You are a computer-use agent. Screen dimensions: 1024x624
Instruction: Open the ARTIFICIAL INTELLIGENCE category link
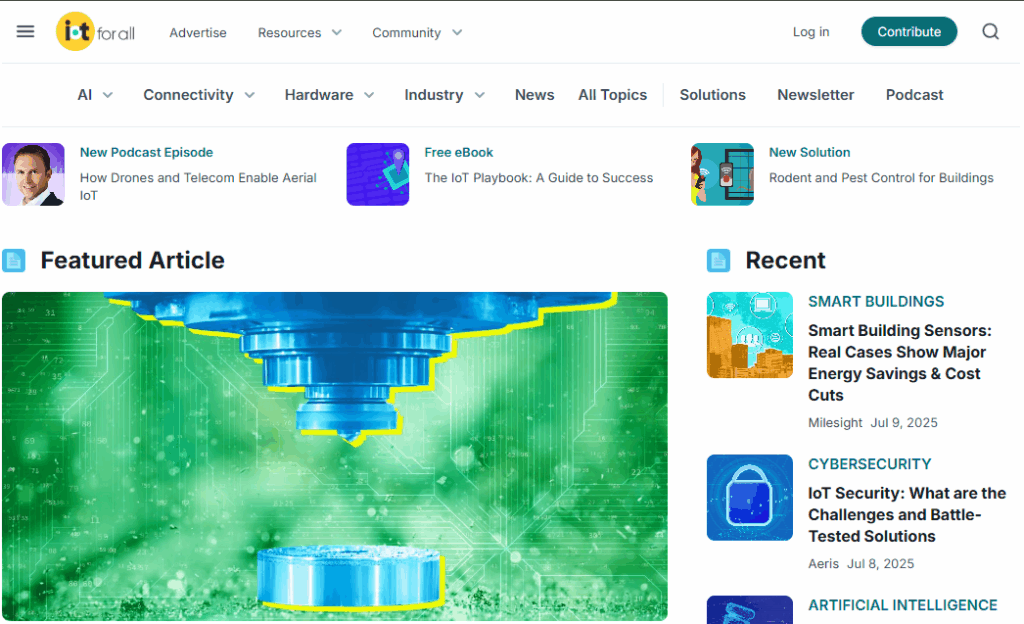pyautogui.click(x=903, y=605)
